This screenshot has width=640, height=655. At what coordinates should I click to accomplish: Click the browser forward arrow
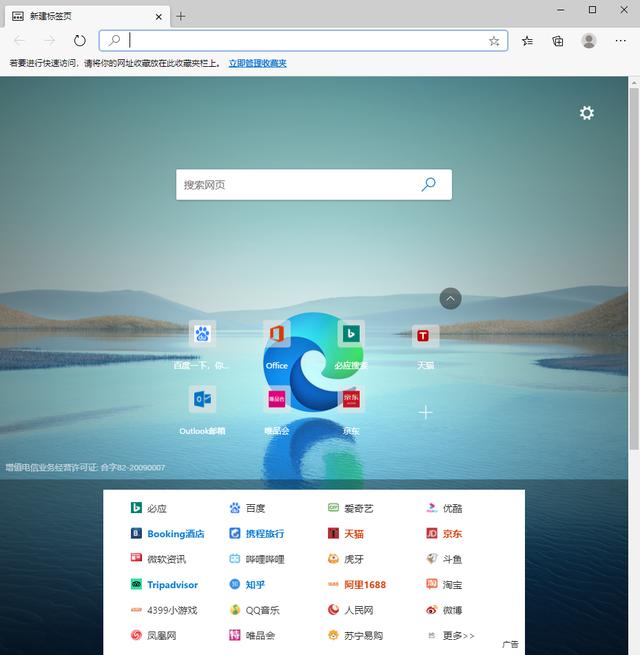pos(49,41)
